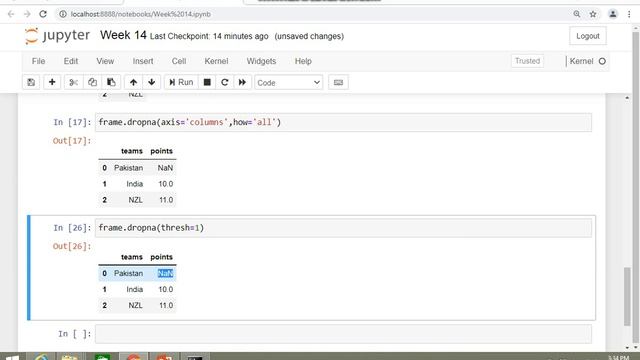Select highlighted NaN value in Out[26]
Screen dimensions: 640x360
165,273
